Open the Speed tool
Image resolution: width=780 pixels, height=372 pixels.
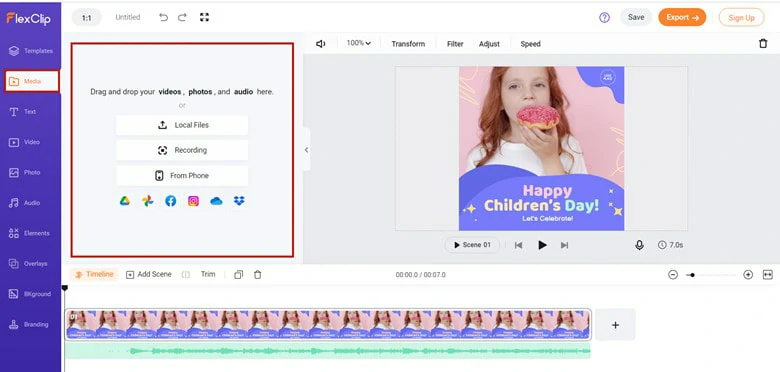coord(530,44)
